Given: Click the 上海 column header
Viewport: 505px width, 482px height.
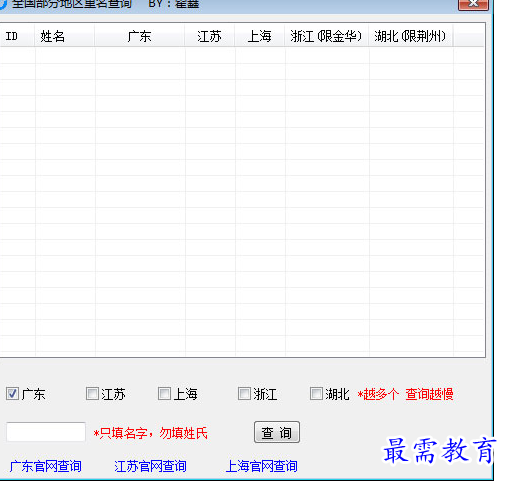Looking at the screenshot, I should click(x=260, y=36).
